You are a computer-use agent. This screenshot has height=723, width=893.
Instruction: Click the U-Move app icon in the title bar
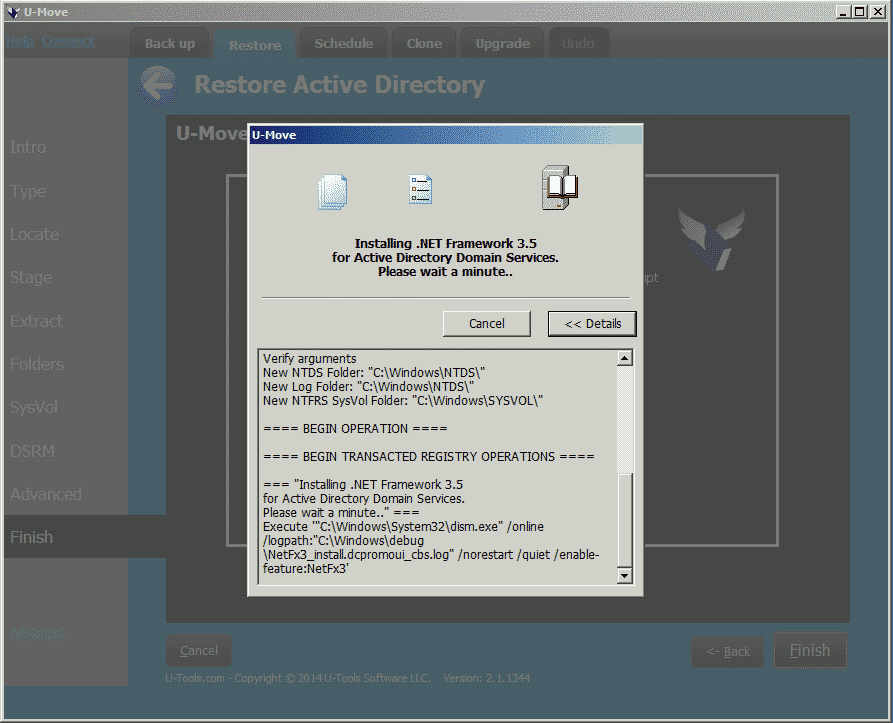[x=13, y=11]
